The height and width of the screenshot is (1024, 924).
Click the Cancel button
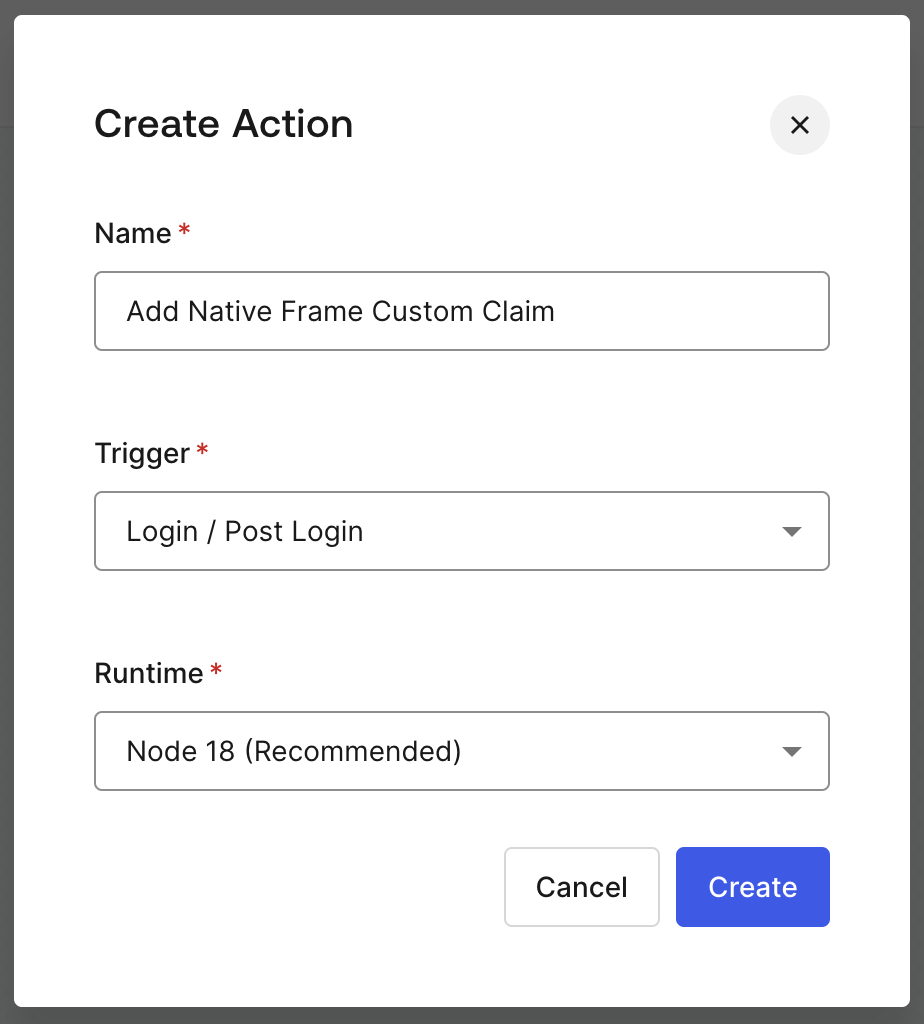pos(582,887)
